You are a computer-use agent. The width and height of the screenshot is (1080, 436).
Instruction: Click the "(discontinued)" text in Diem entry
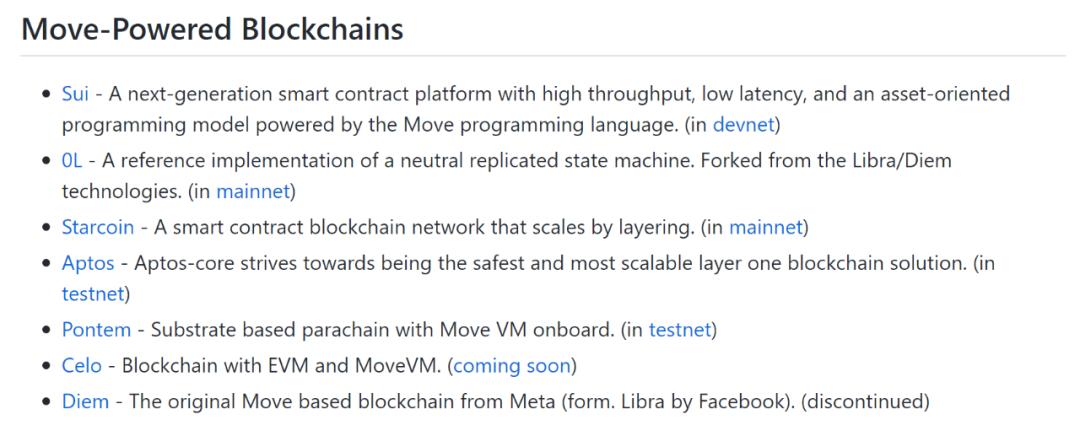pyautogui.click(x=865, y=401)
